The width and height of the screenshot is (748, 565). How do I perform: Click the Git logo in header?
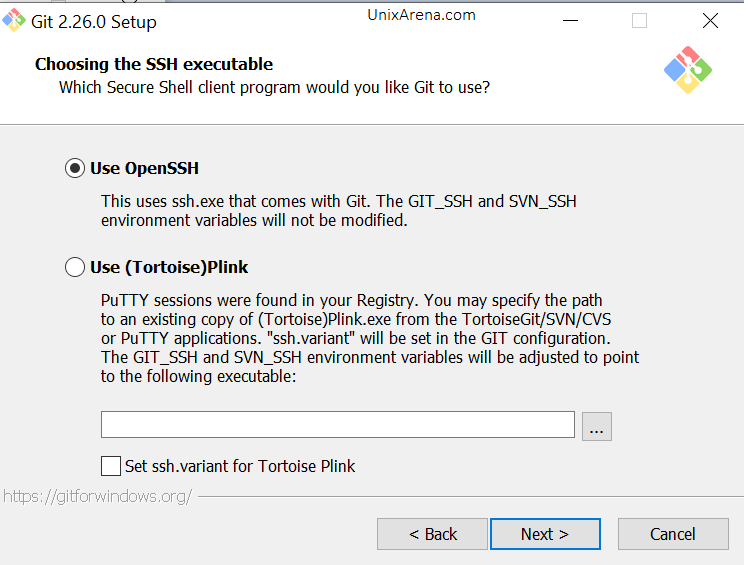tap(688, 70)
